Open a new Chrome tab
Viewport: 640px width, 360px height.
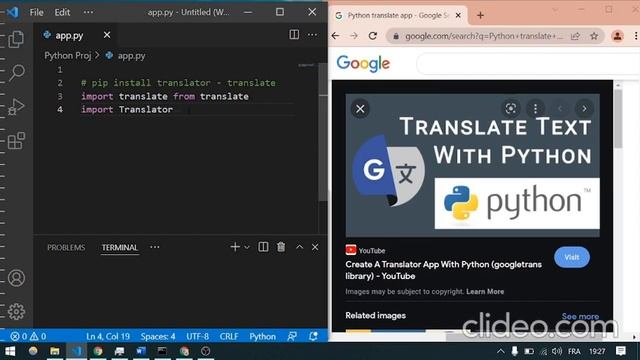coord(480,16)
